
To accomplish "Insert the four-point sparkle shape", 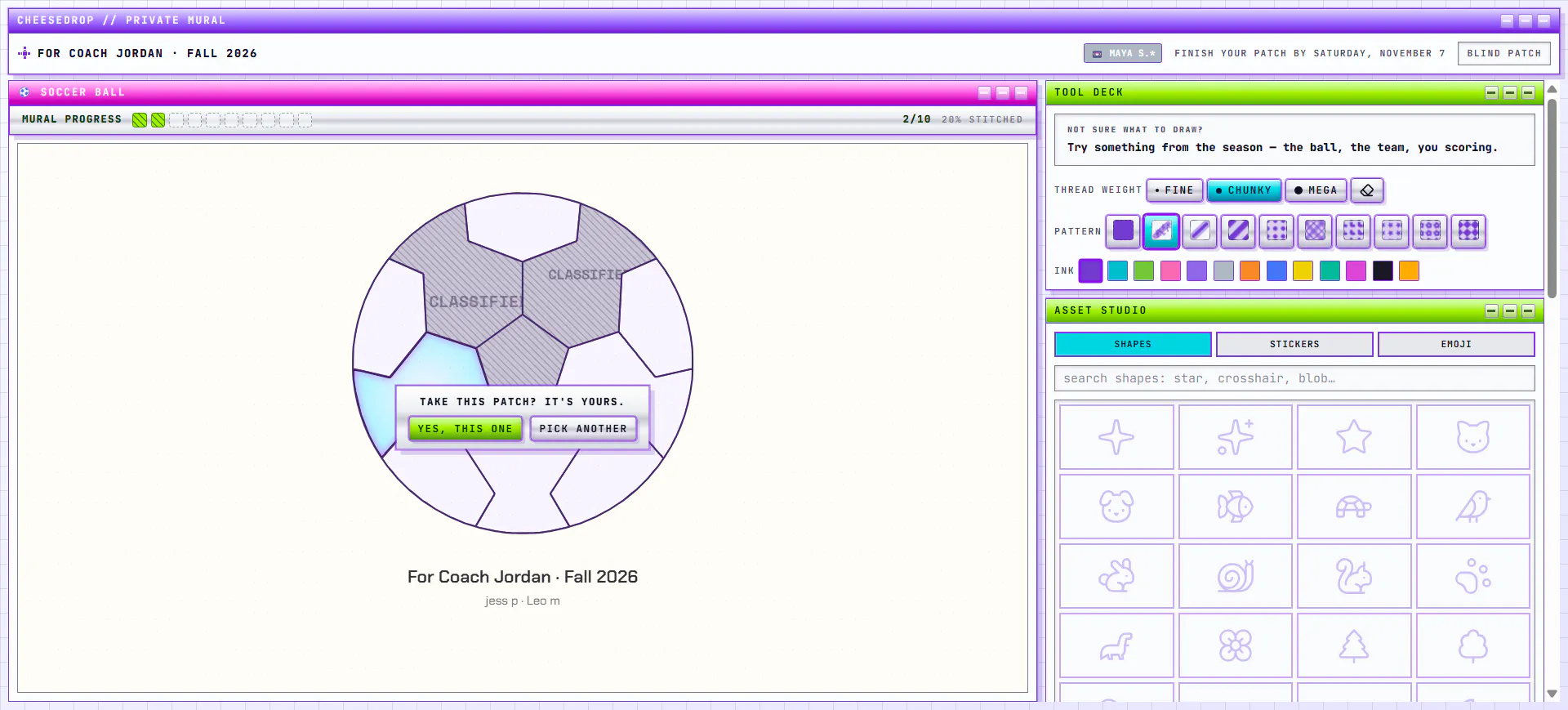I will (x=1116, y=437).
